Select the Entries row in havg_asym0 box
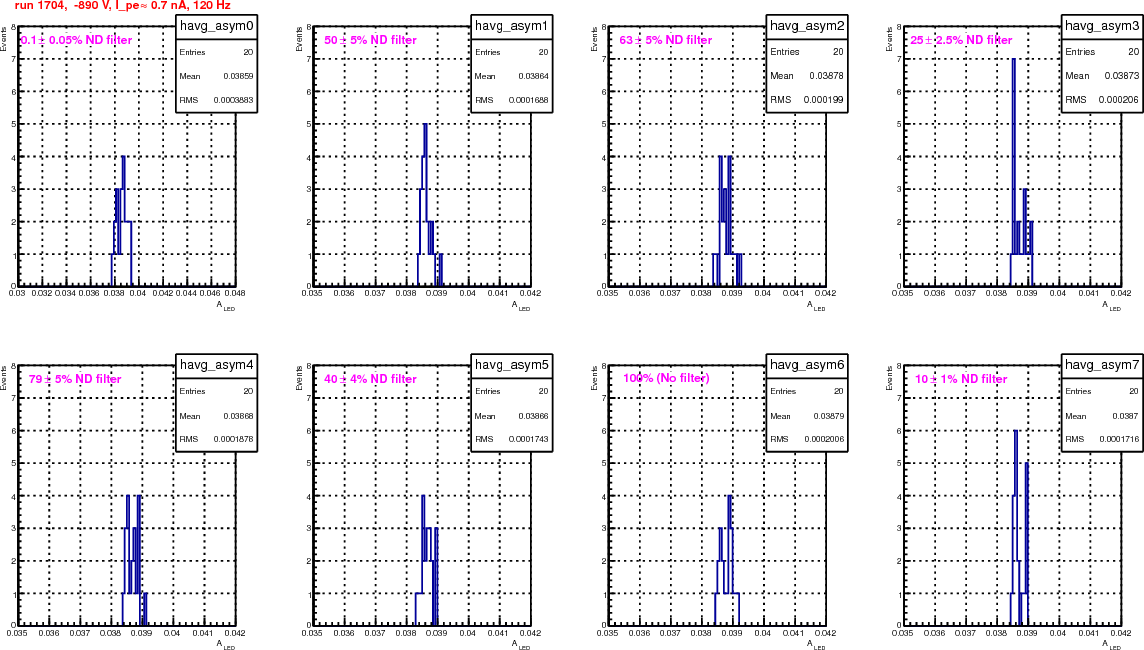Screen dimensions: 1144x650 click(217, 53)
